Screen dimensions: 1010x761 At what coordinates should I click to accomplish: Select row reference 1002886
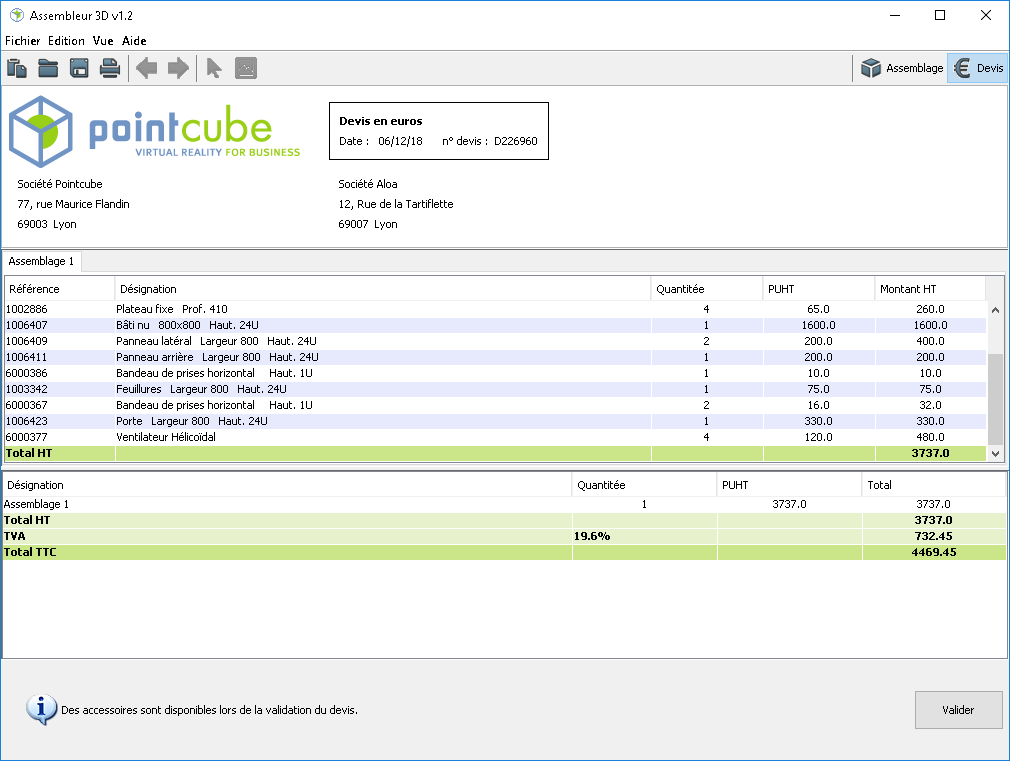[x=495, y=309]
